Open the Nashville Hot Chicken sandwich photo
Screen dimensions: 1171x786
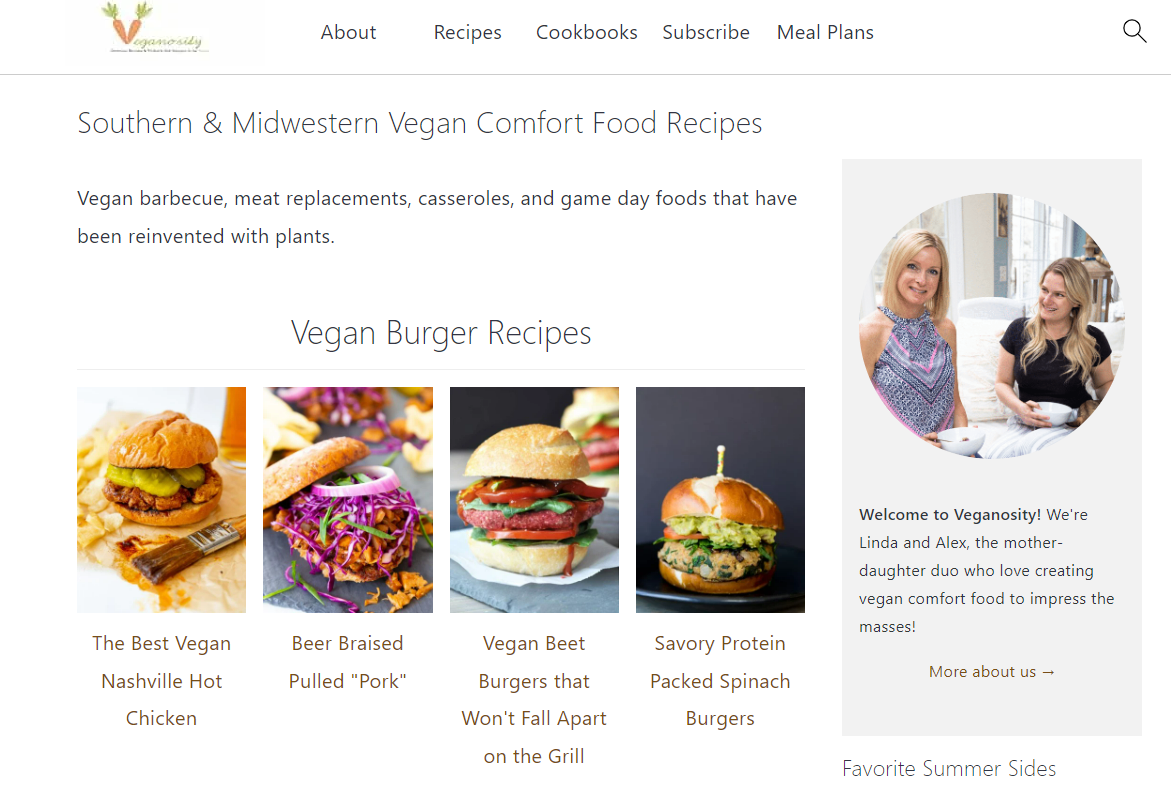tap(161, 500)
